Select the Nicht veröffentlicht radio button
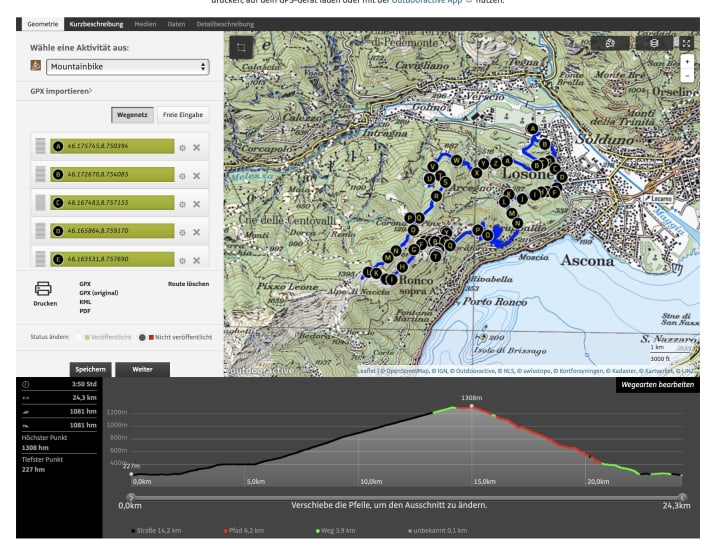Screen dimensions: 712x545 click(x=144, y=337)
